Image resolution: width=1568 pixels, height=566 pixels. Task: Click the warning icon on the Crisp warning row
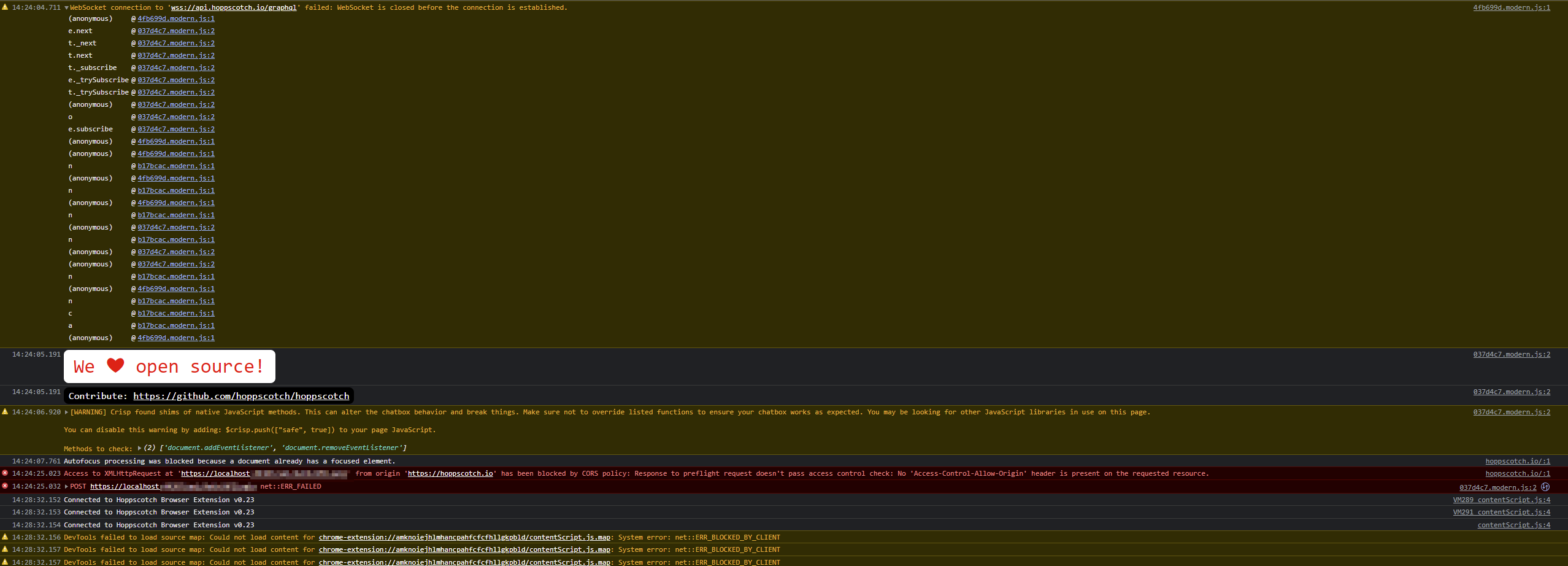4,411
